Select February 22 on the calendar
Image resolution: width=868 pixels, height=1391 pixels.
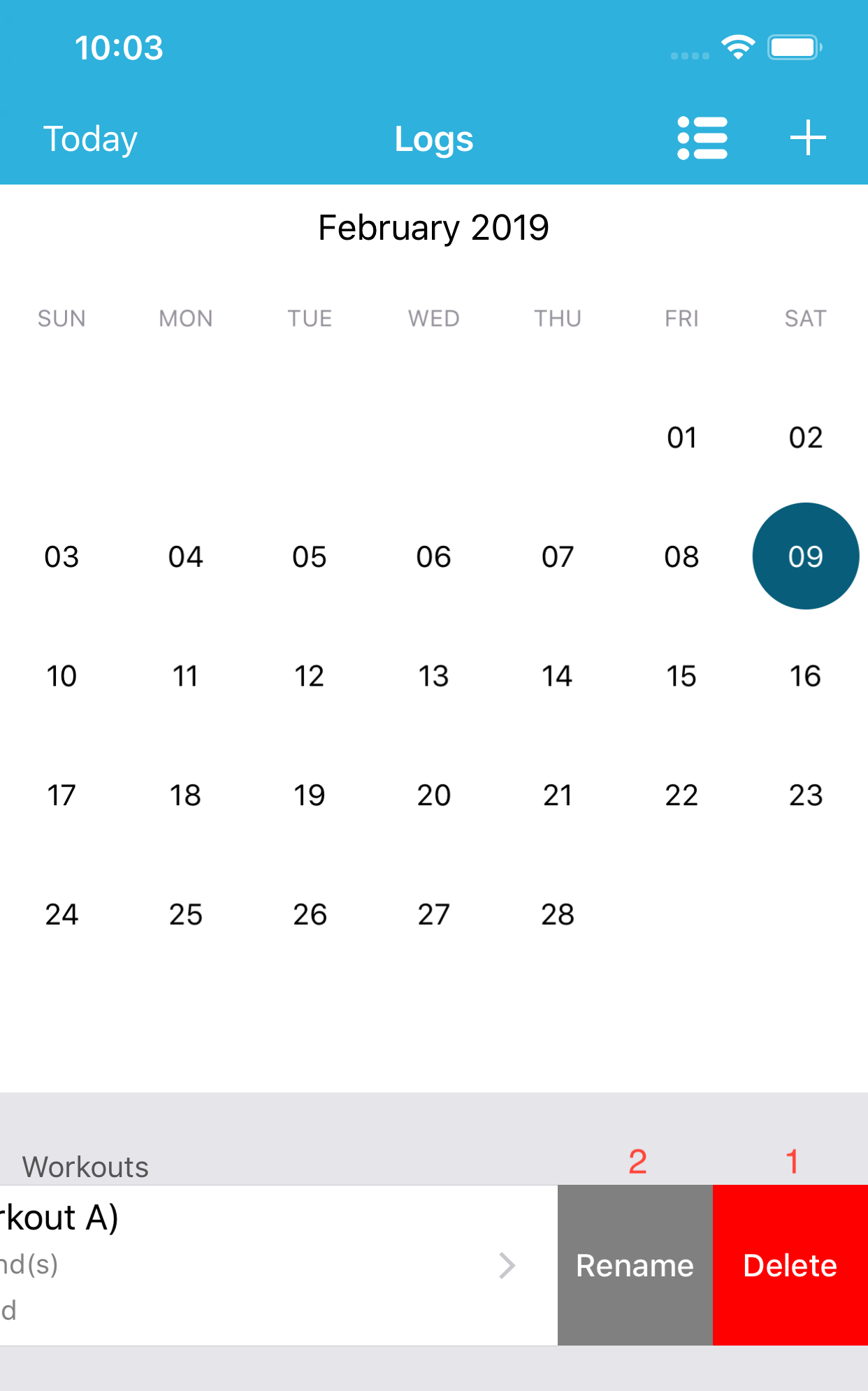tap(681, 795)
